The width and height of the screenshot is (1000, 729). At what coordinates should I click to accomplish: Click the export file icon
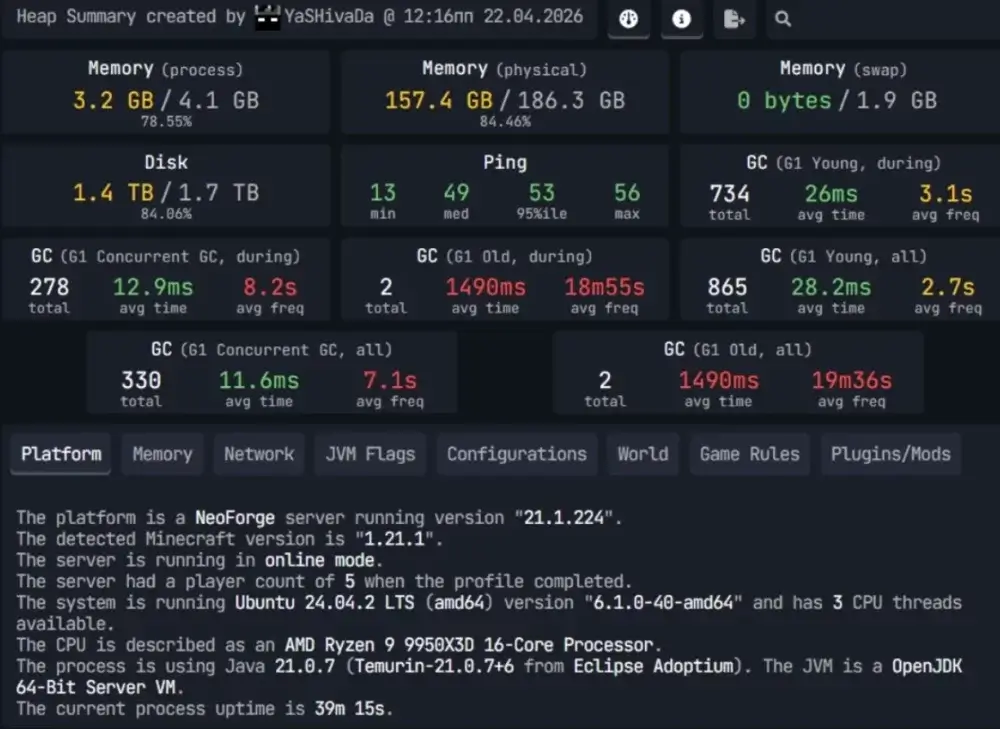(x=734, y=19)
